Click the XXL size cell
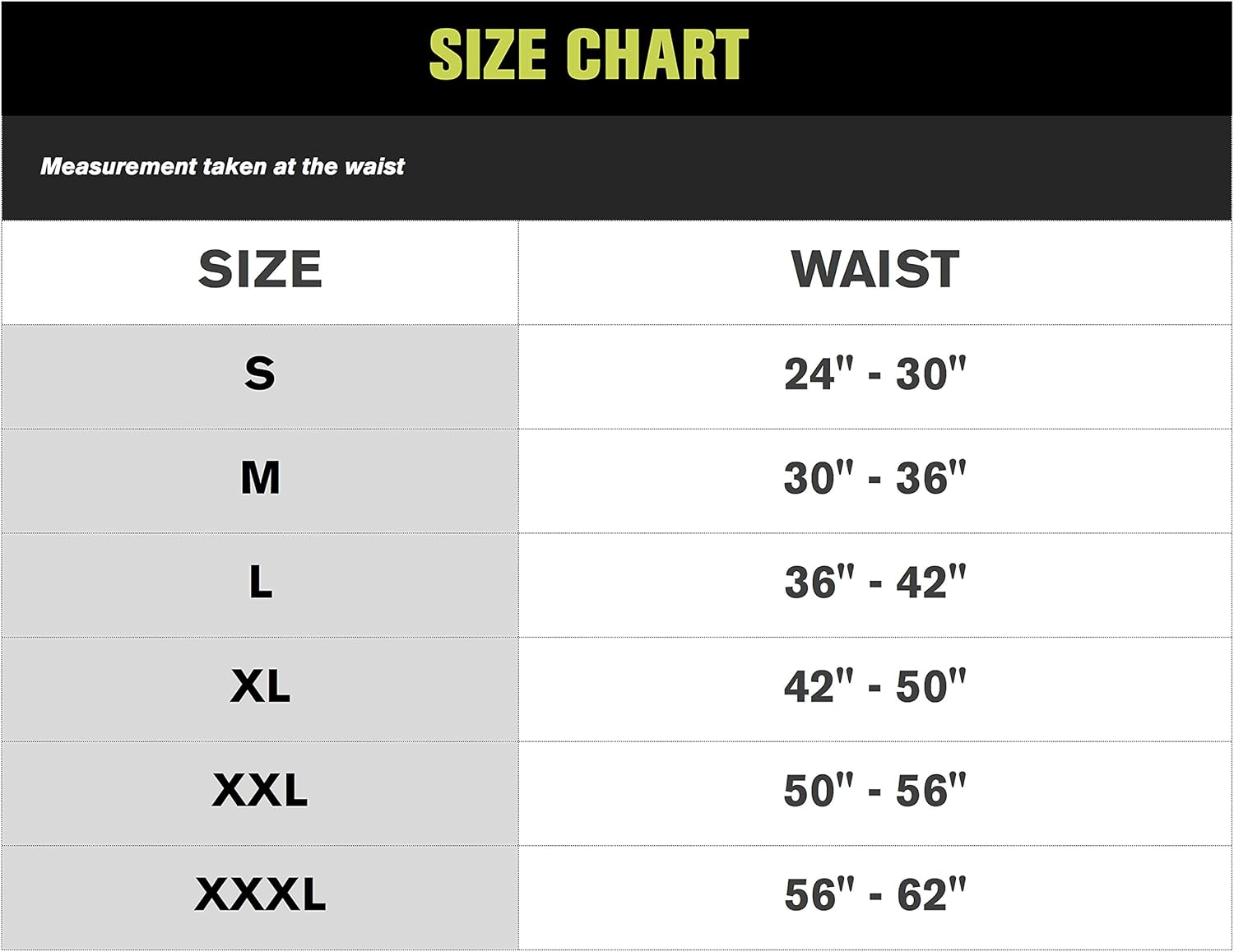1234x952 pixels. click(260, 791)
